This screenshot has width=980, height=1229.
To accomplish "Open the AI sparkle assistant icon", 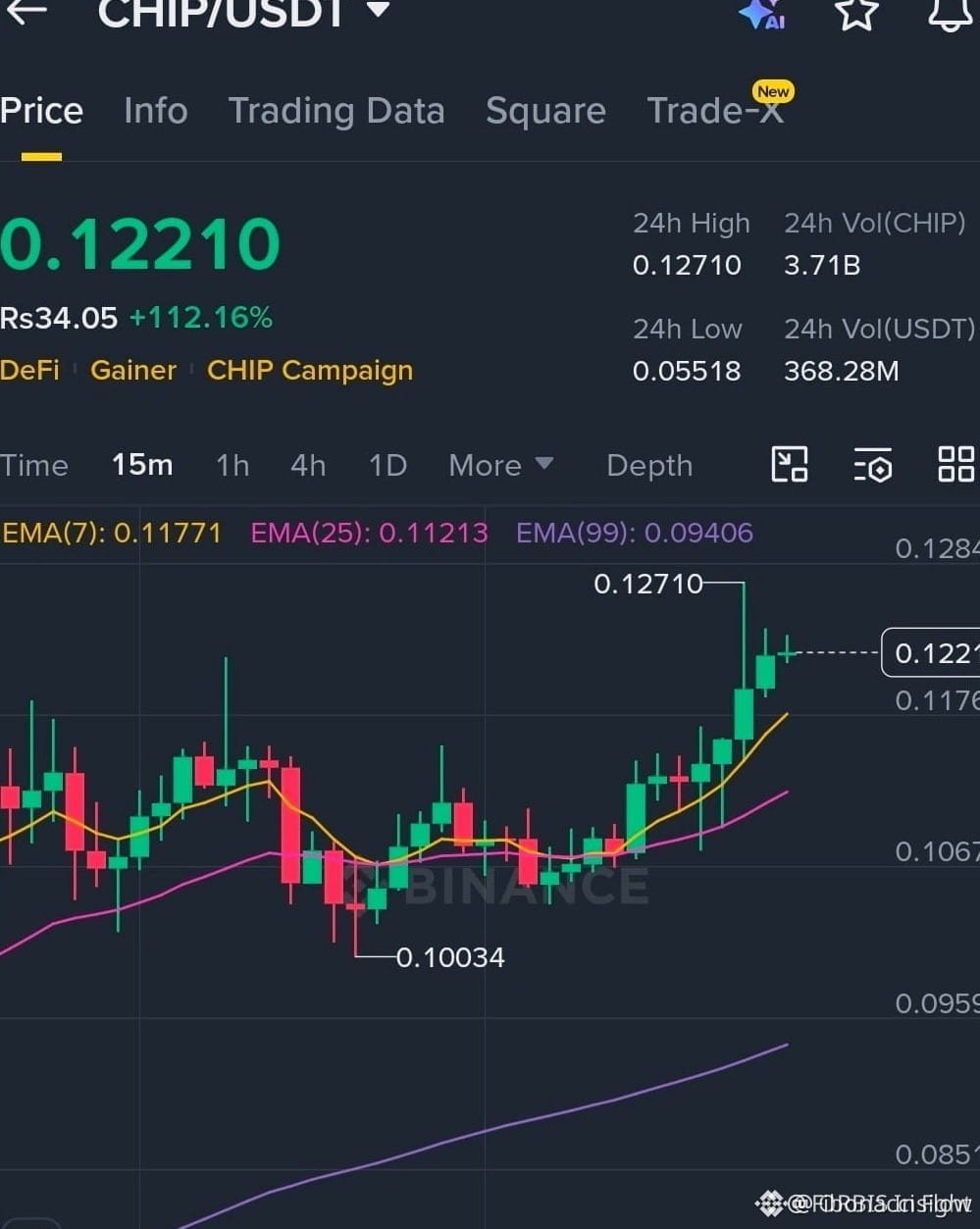I will [x=761, y=13].
